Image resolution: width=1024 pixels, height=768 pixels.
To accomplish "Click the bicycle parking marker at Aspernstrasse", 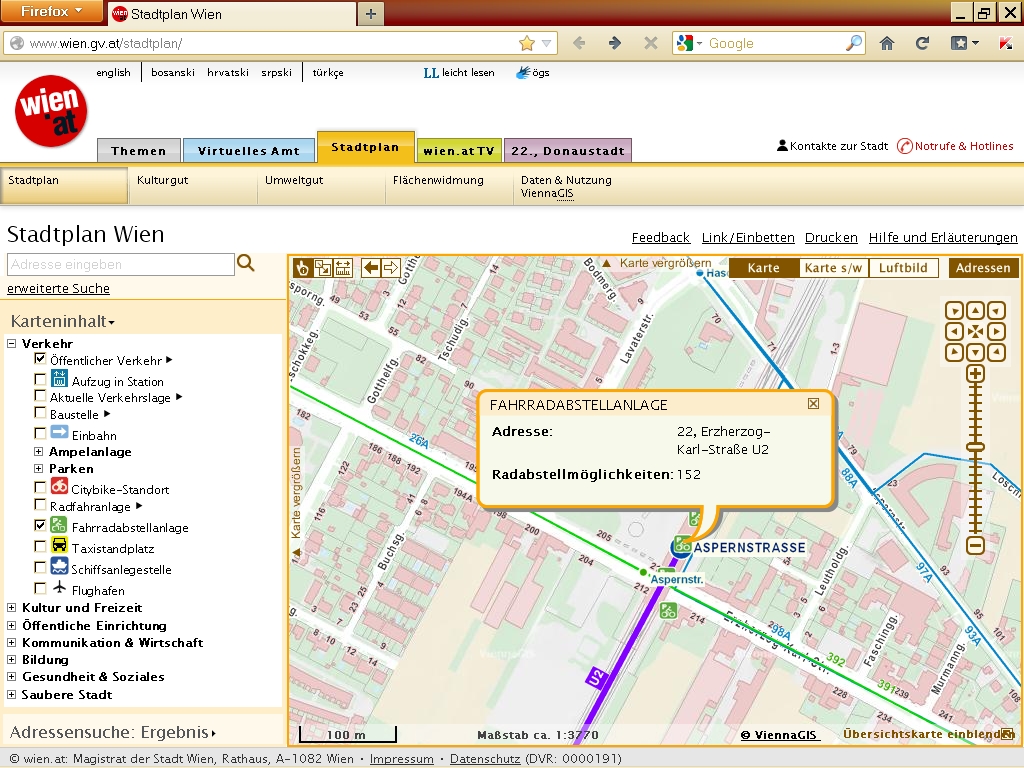I will pos(682,545).
